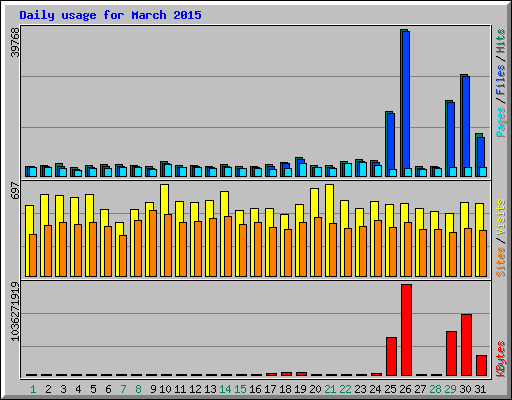Click green day label 14 on the x-axis
This screenshot has height=400, width=512.
click(x=225, y=389)
